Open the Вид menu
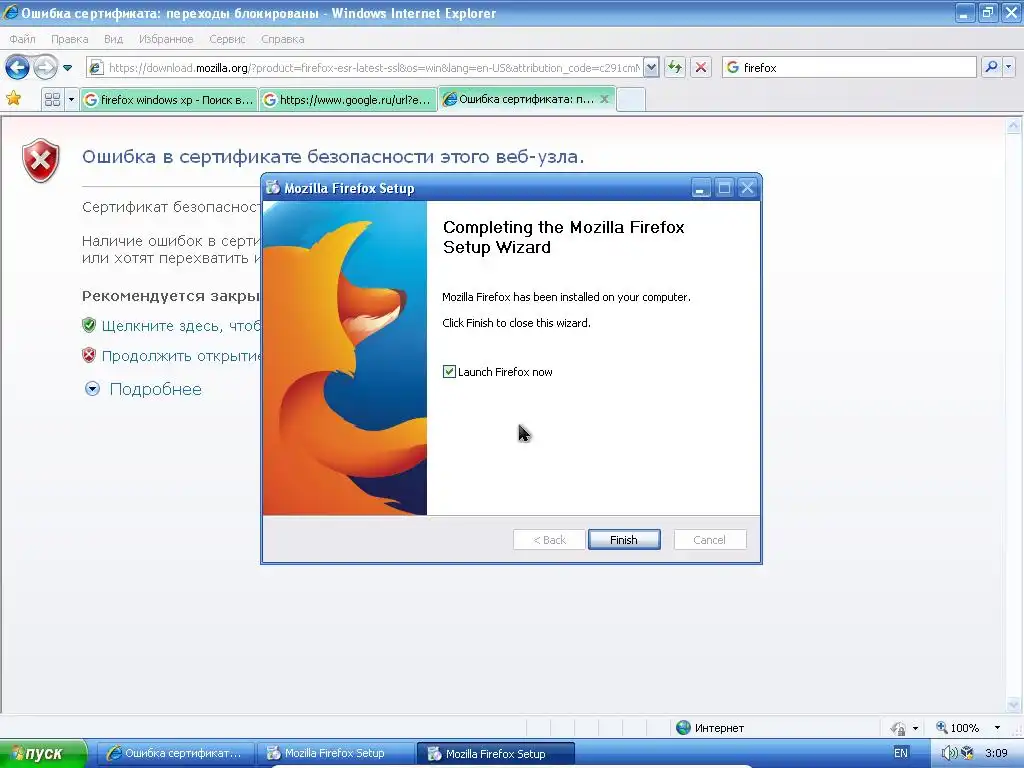The image size is (1024, 768). point(113,39)
